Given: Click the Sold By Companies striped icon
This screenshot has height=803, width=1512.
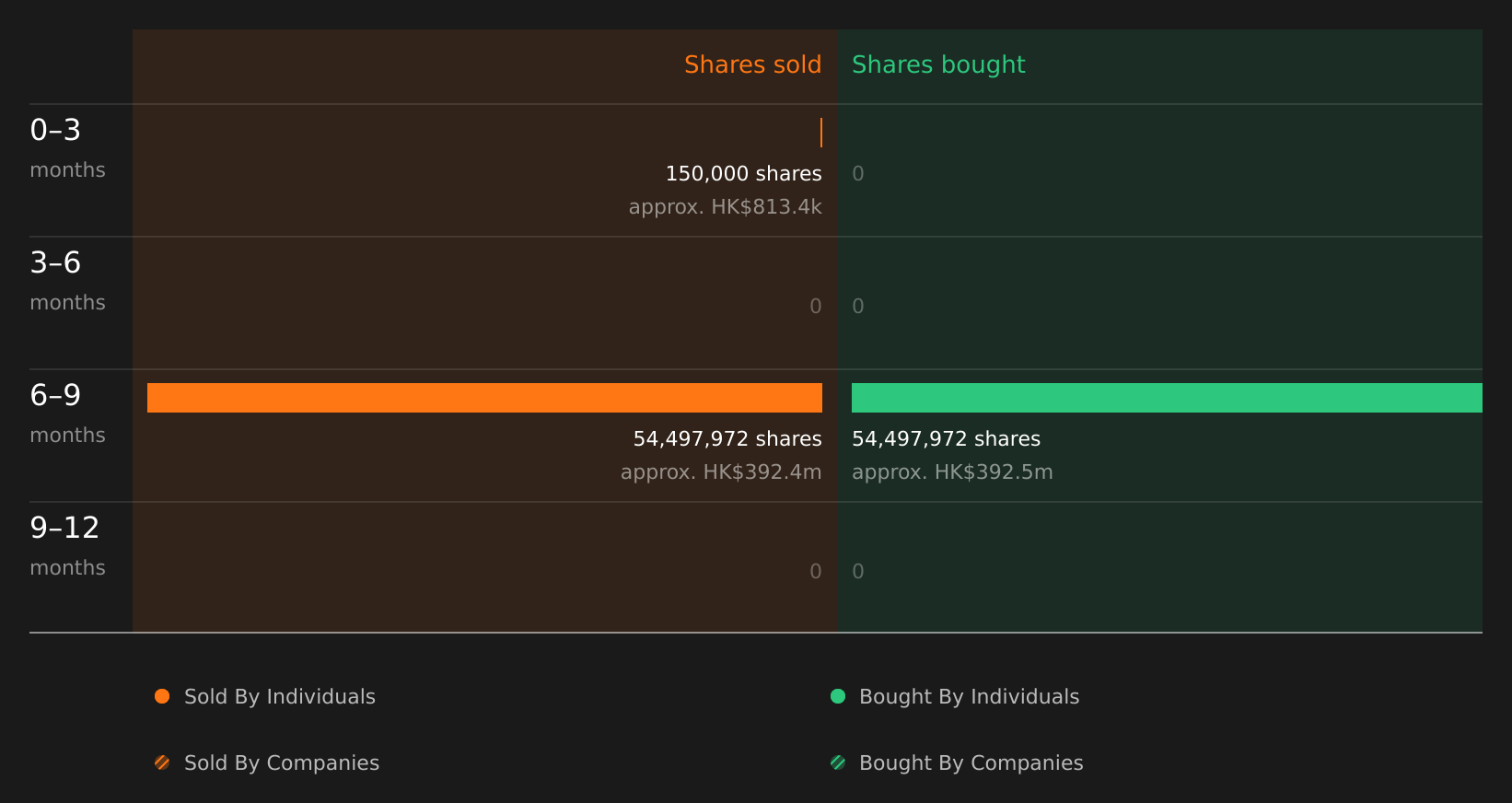Looking at the screenshot, I should click(x=162, y=762).
